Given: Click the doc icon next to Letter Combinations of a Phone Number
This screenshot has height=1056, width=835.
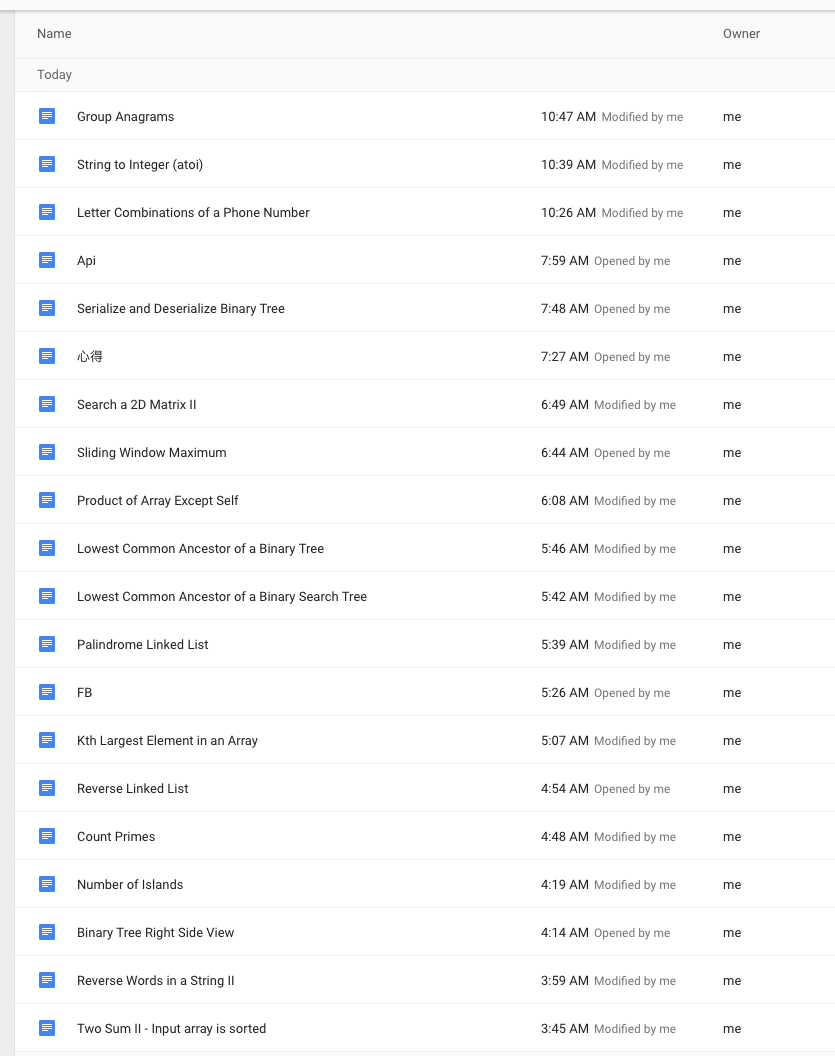Looking at the screenshot, I should [x=46, y=212].
